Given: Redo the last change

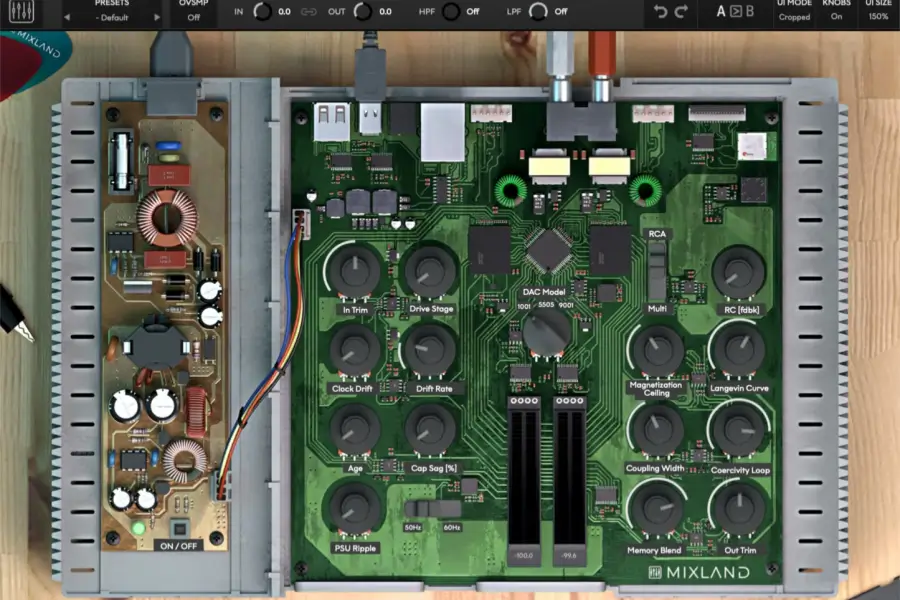Looking at the screenshot, I should click(x=681, y=11).
